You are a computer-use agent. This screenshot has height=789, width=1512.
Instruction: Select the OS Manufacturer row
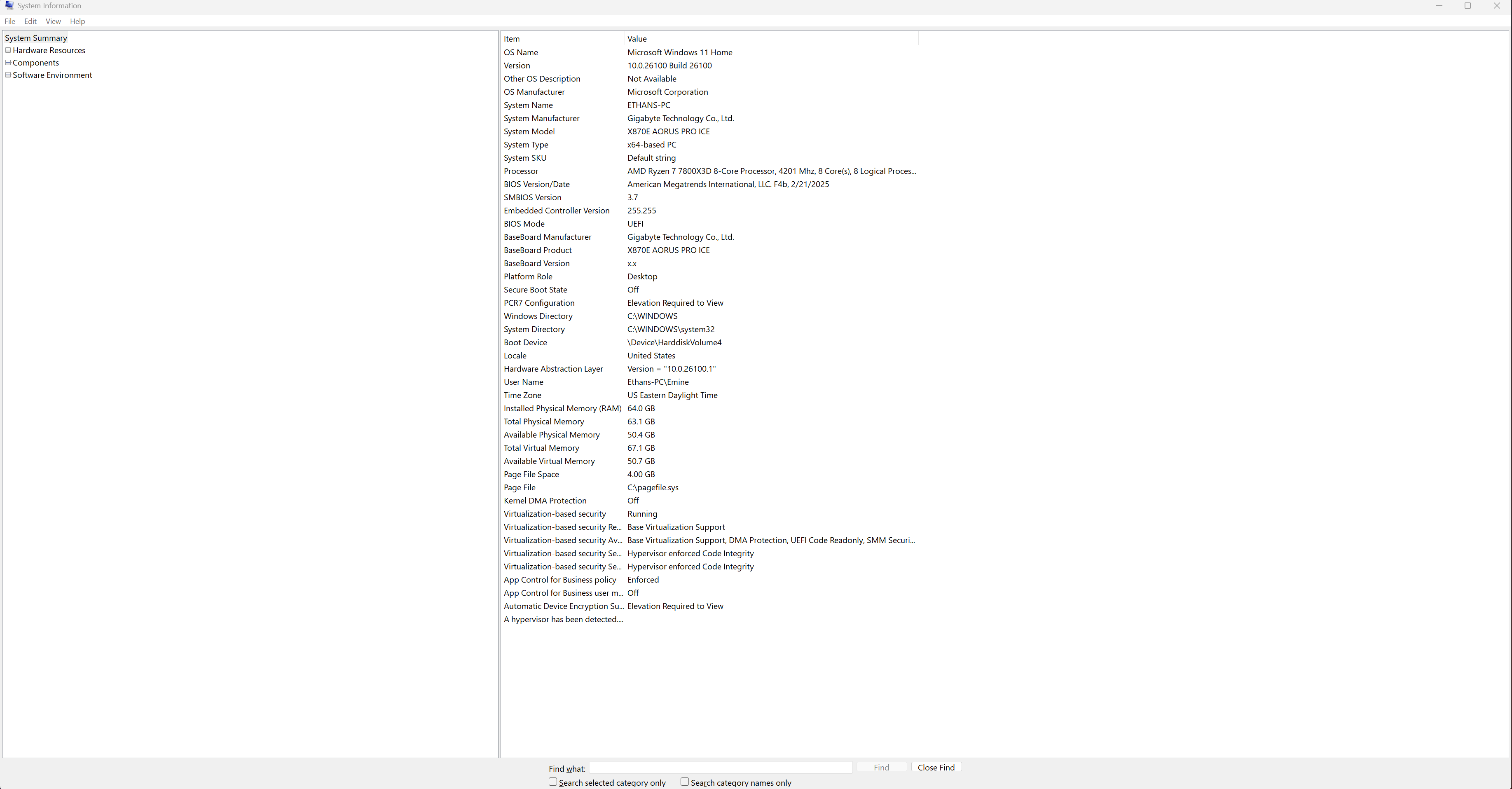(709, 92)
